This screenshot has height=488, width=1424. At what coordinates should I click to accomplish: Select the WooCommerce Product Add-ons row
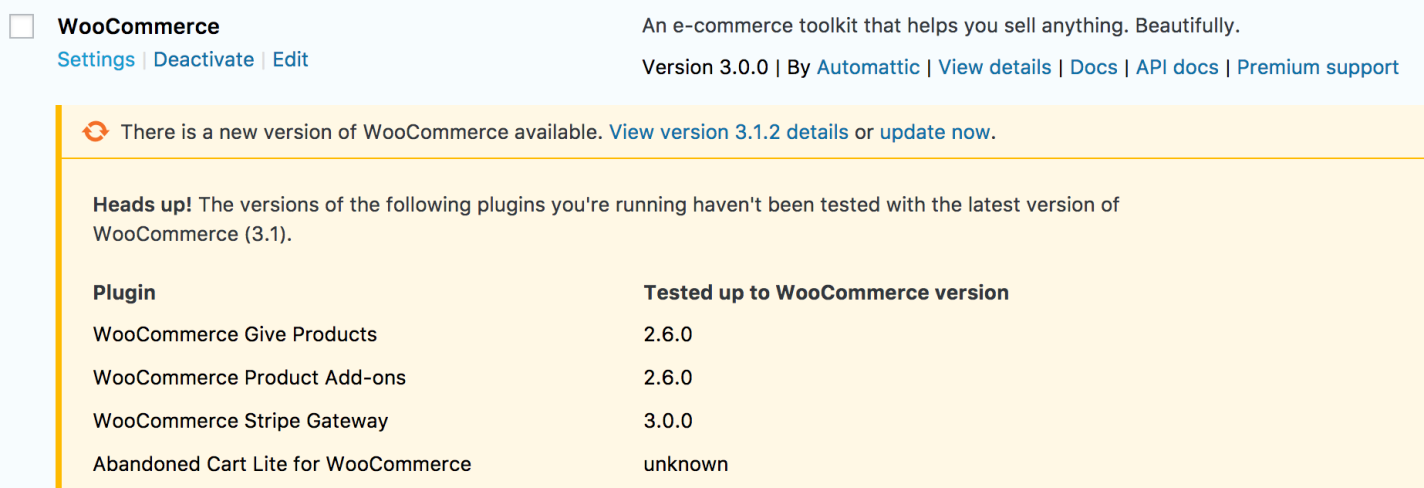[x=249, y=378]
